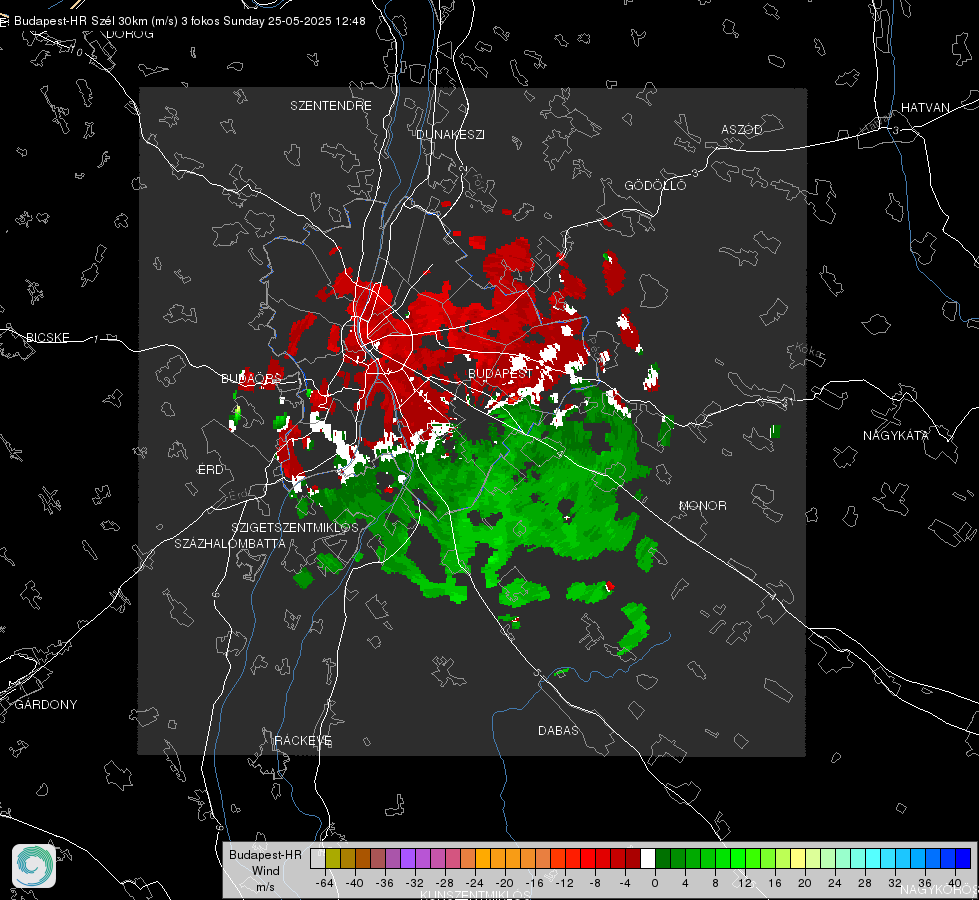
Task: Select the olive swatch above the -64 label
Action: click(x=333, y=858)
